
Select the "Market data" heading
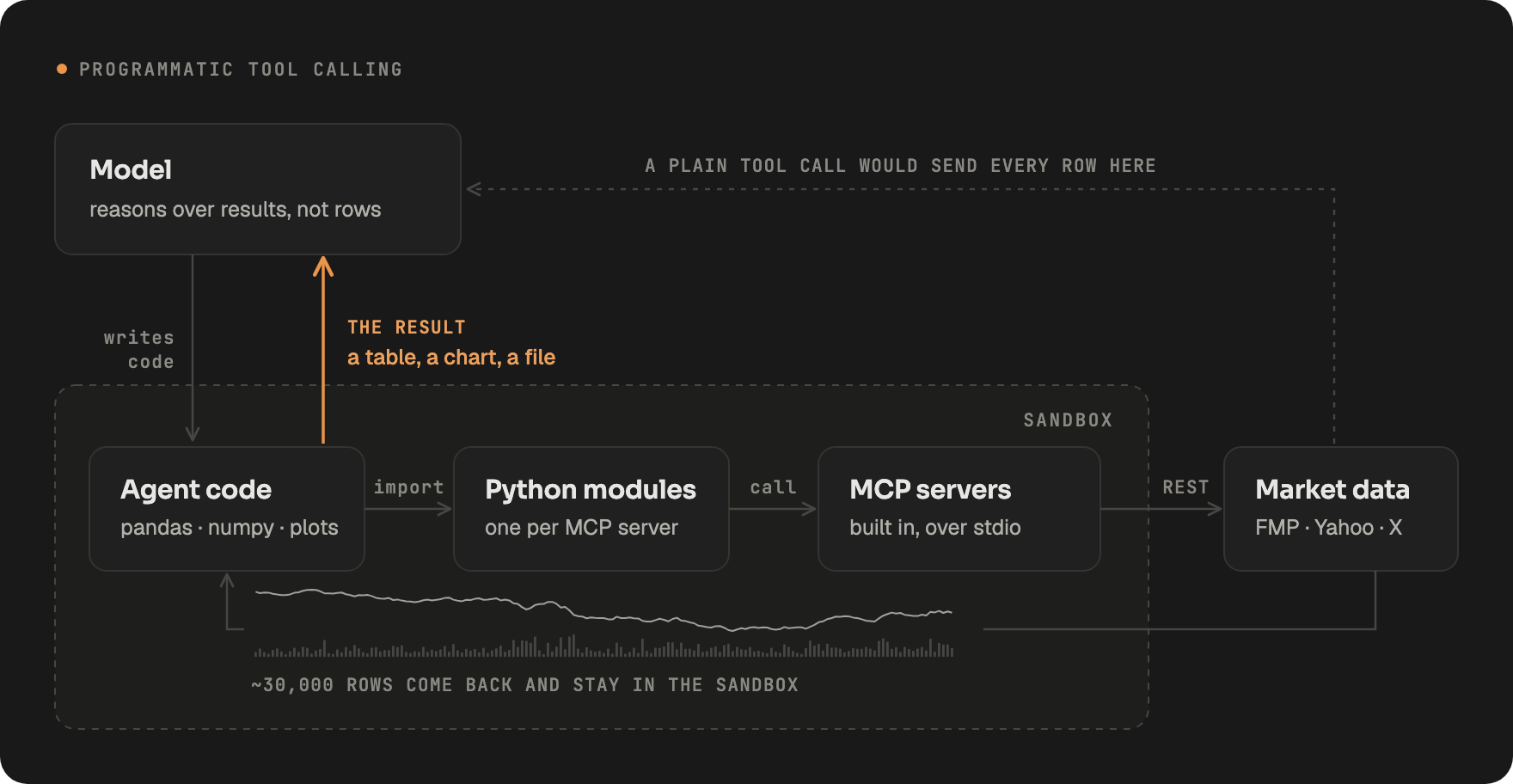tap(1332, 489)
